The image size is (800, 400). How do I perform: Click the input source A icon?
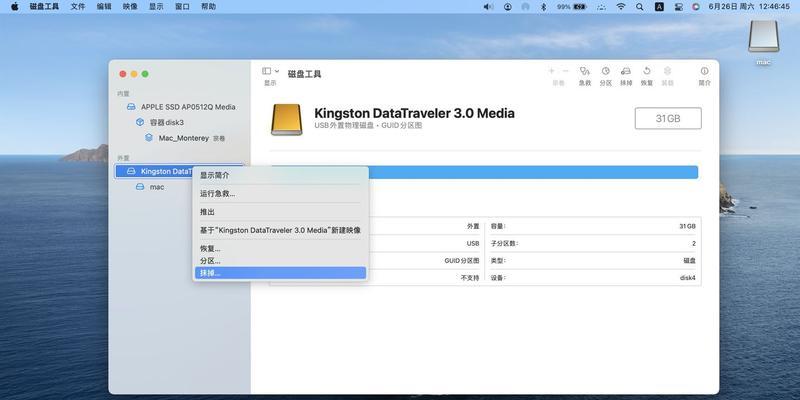click(x=659, y=7)
